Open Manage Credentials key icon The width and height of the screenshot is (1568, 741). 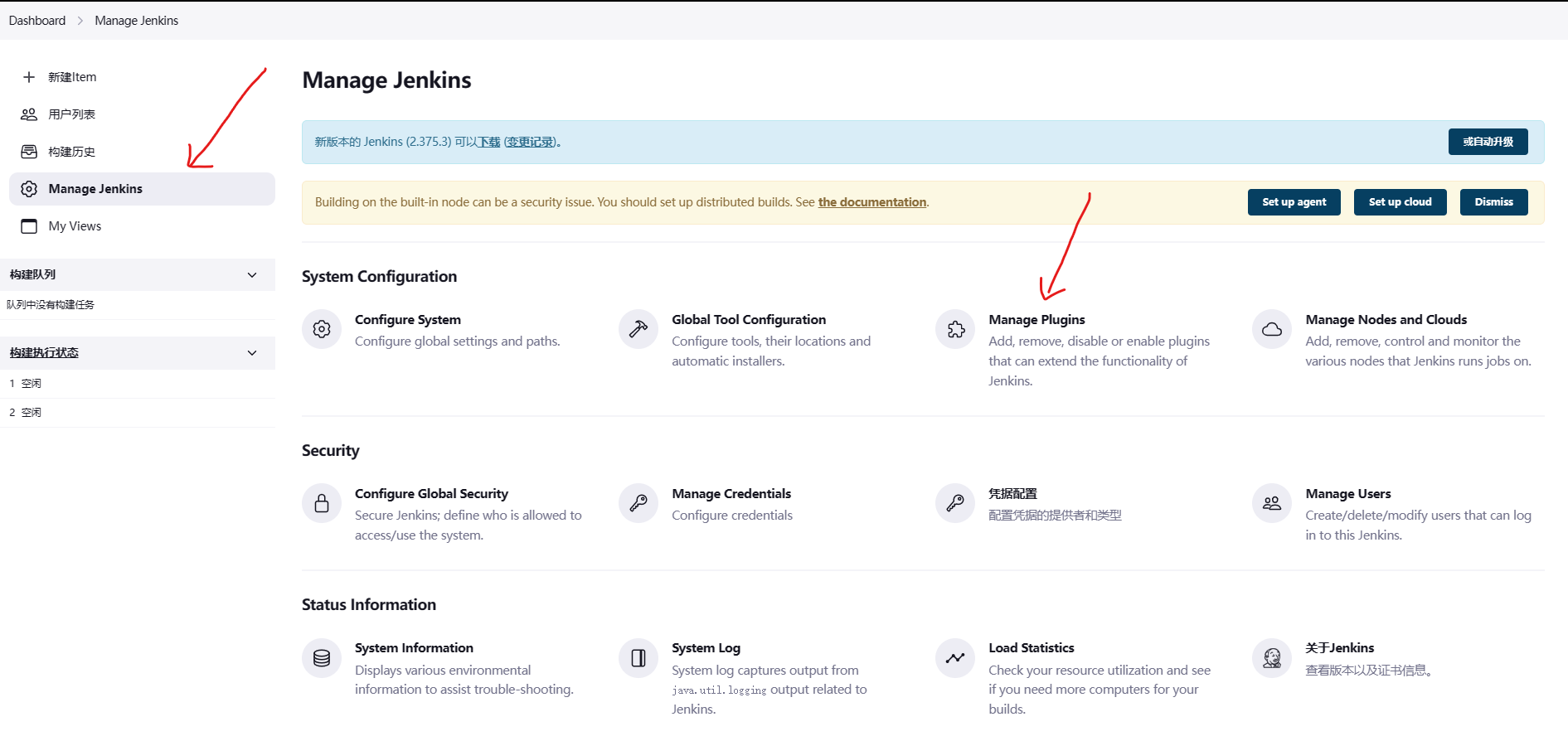pos(638,503)
